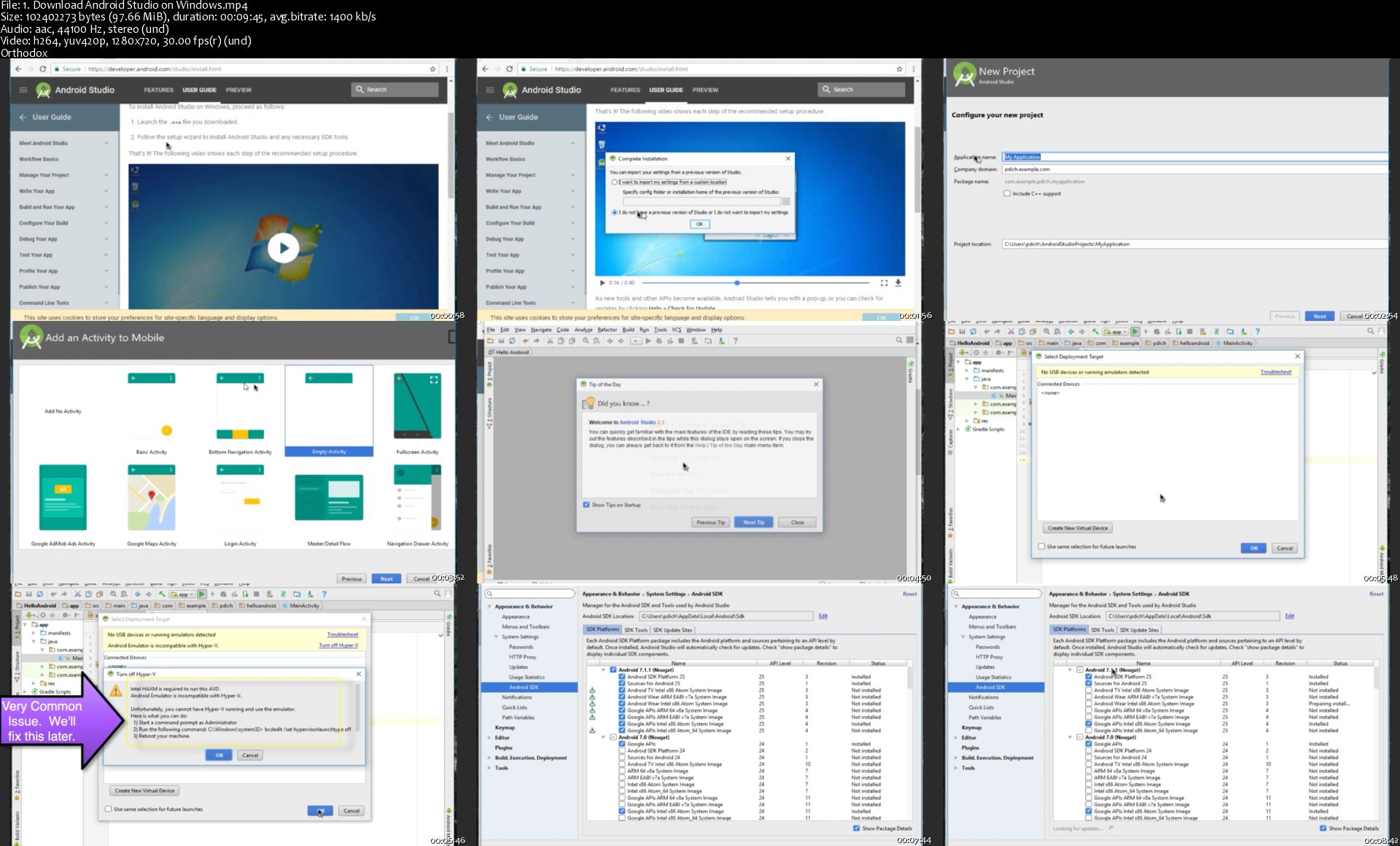Expand manifests folder in 00:05:48 project tree

pos(968,370)
